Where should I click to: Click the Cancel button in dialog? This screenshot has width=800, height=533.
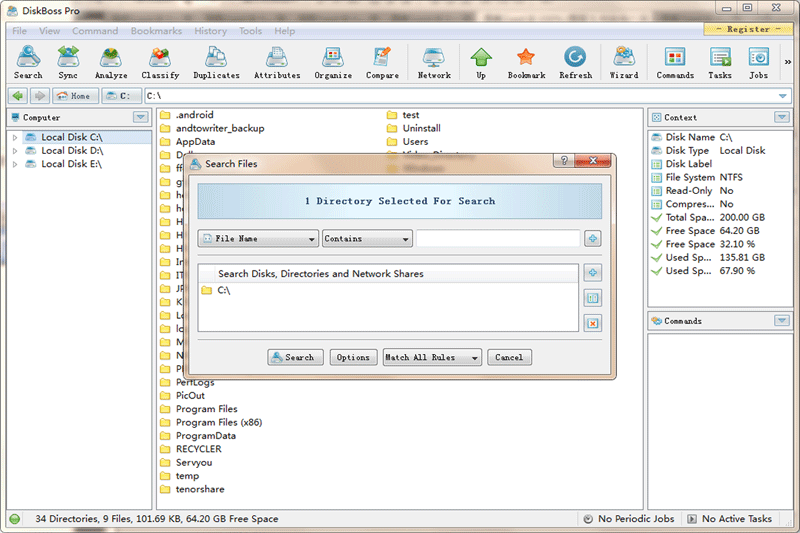point(509,357)
